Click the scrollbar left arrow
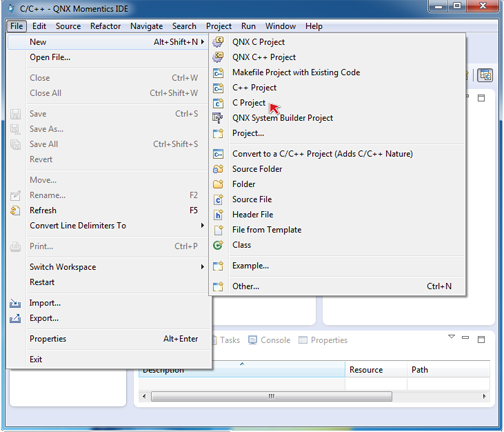The height and width of the screenshot is (432, 504). pos(144,396)
